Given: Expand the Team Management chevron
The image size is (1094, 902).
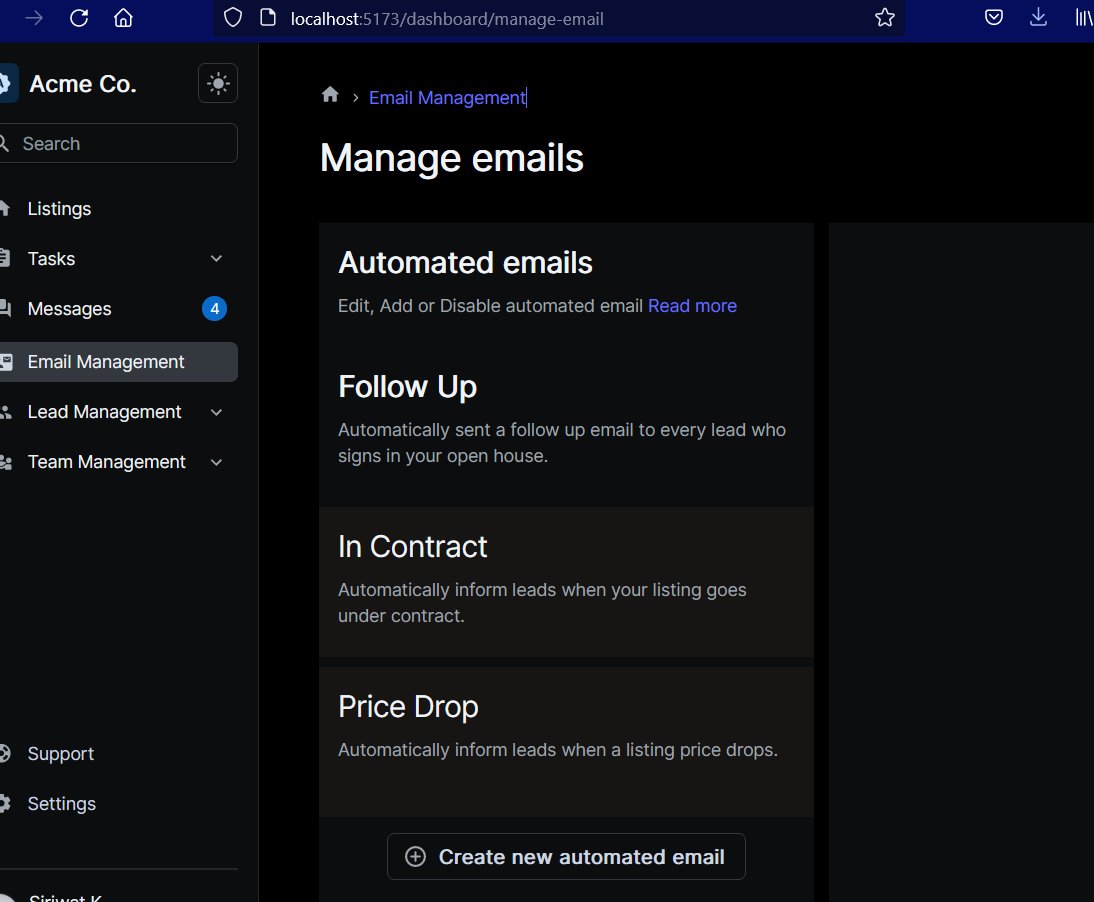Looking at the screenshot, I should pos(216,463).
